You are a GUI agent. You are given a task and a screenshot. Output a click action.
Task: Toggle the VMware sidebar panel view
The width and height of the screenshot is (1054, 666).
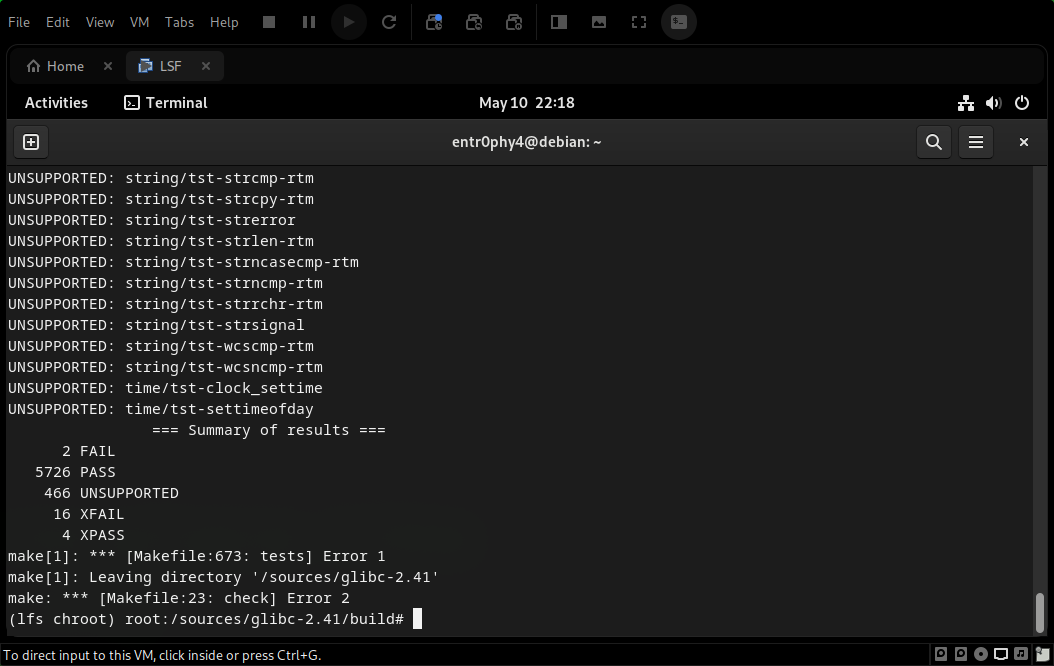coord(559,22)
